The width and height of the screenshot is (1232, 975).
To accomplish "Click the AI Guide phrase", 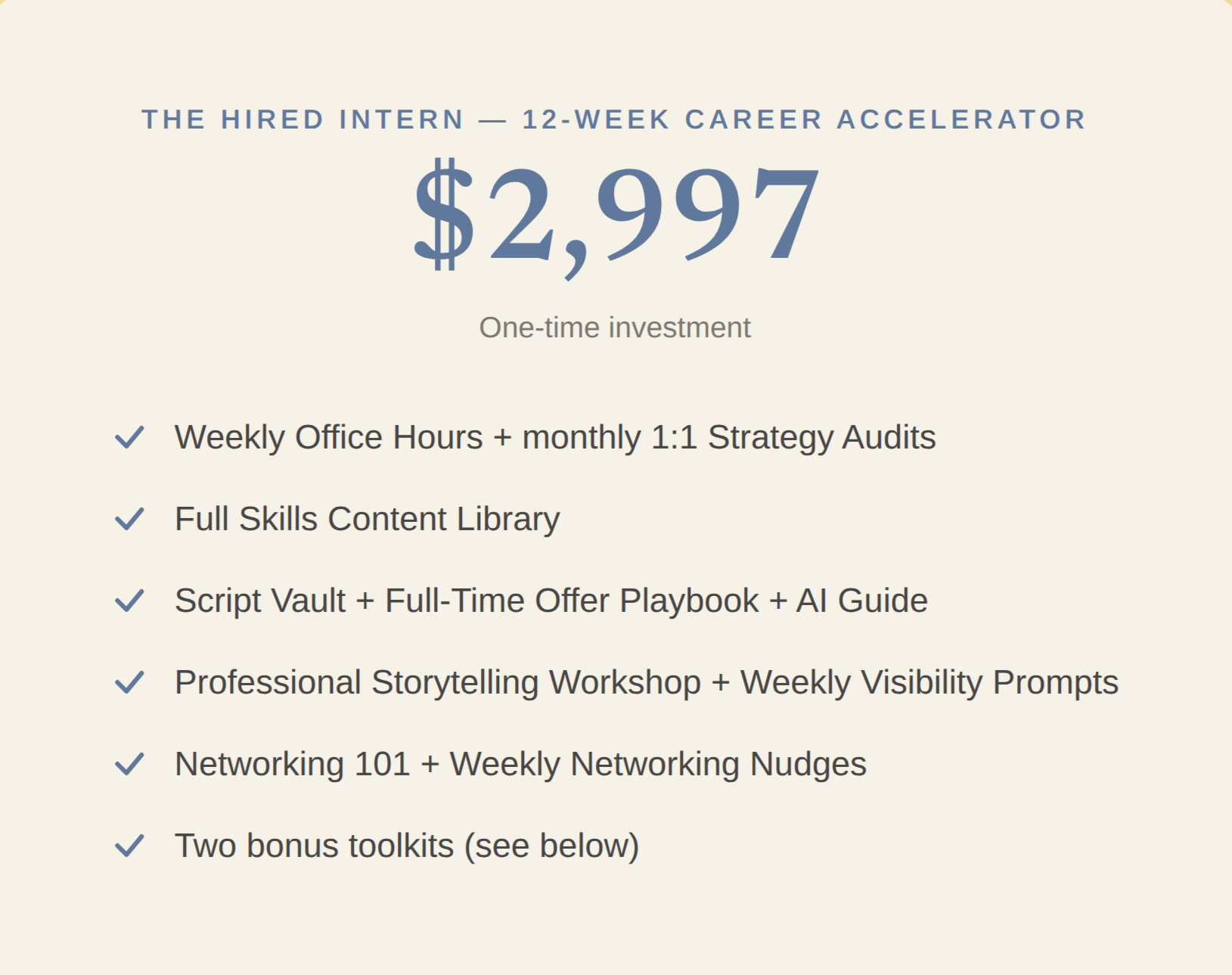I will 862,601.
